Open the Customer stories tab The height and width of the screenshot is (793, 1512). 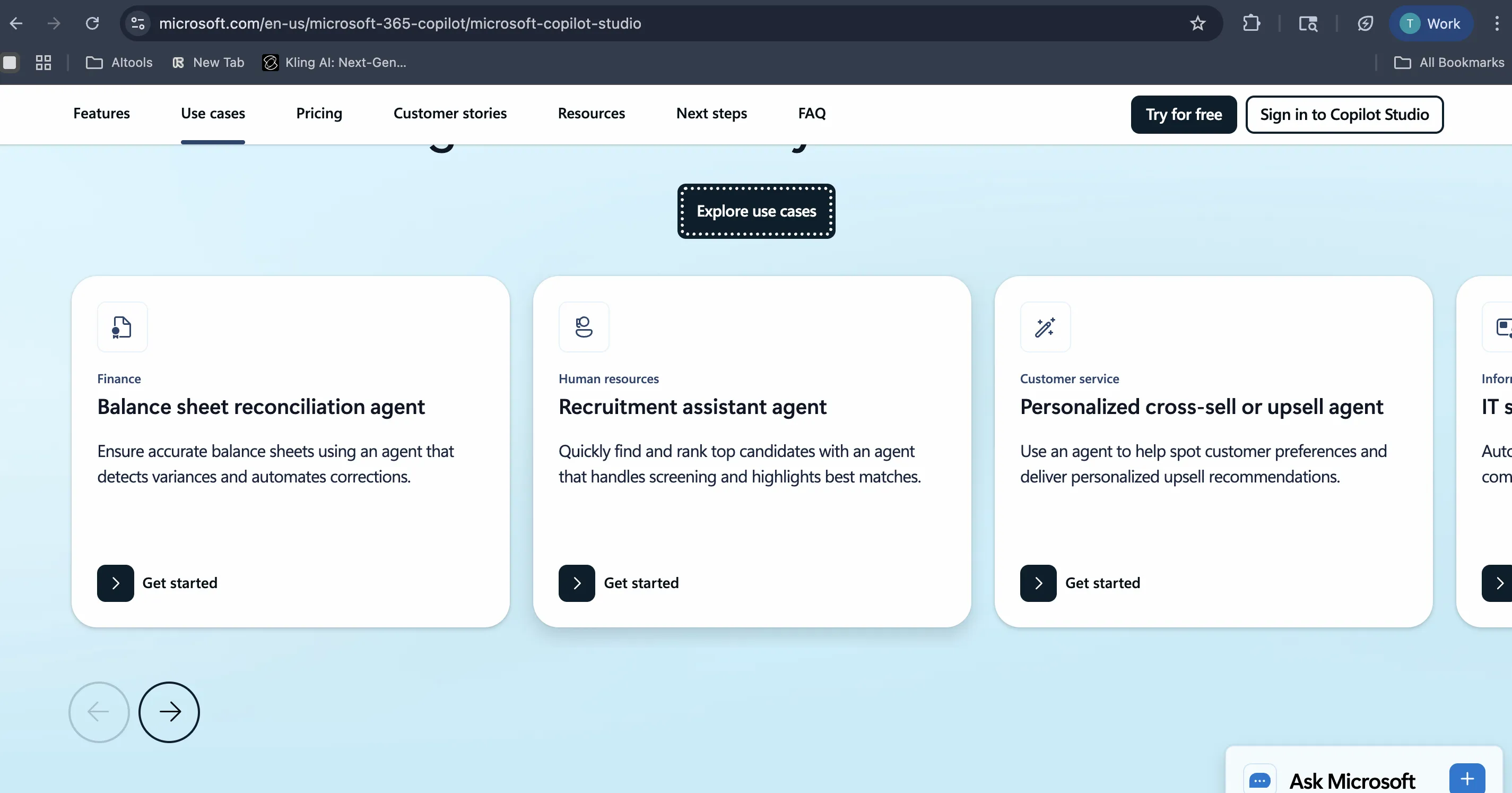(450, 114)
